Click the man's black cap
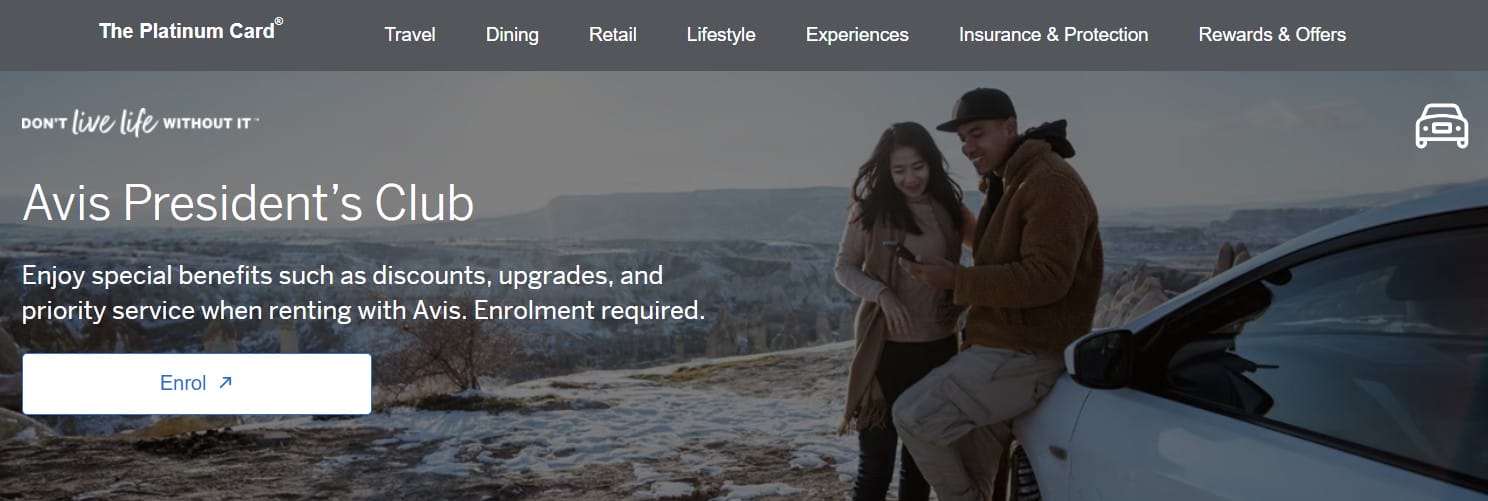This screenshot has width=1488, height=501. click(x=977, y=108)
